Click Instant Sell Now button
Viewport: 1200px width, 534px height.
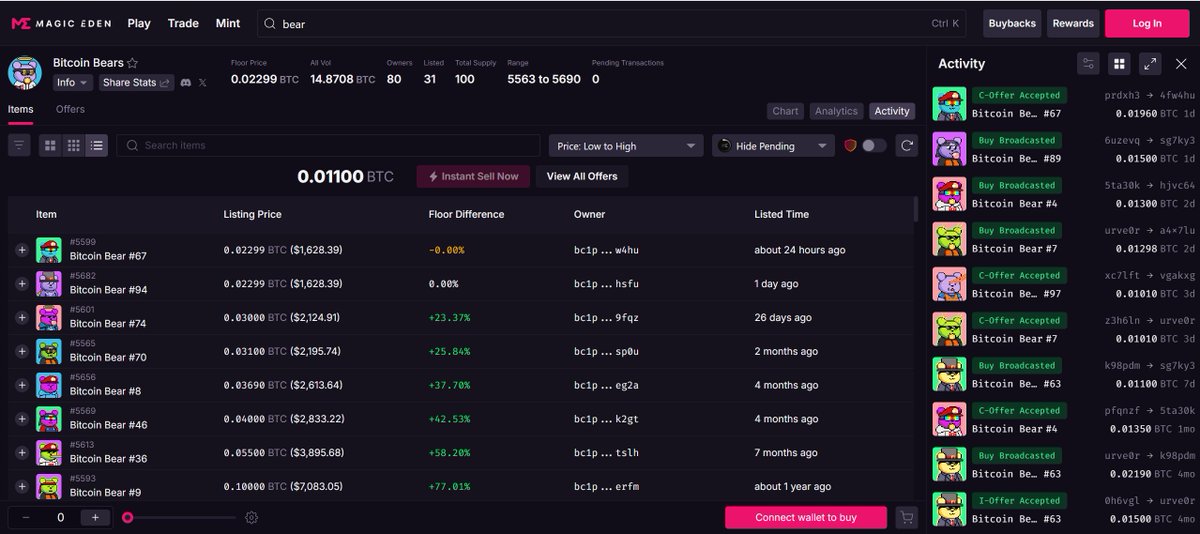[474, 176]
